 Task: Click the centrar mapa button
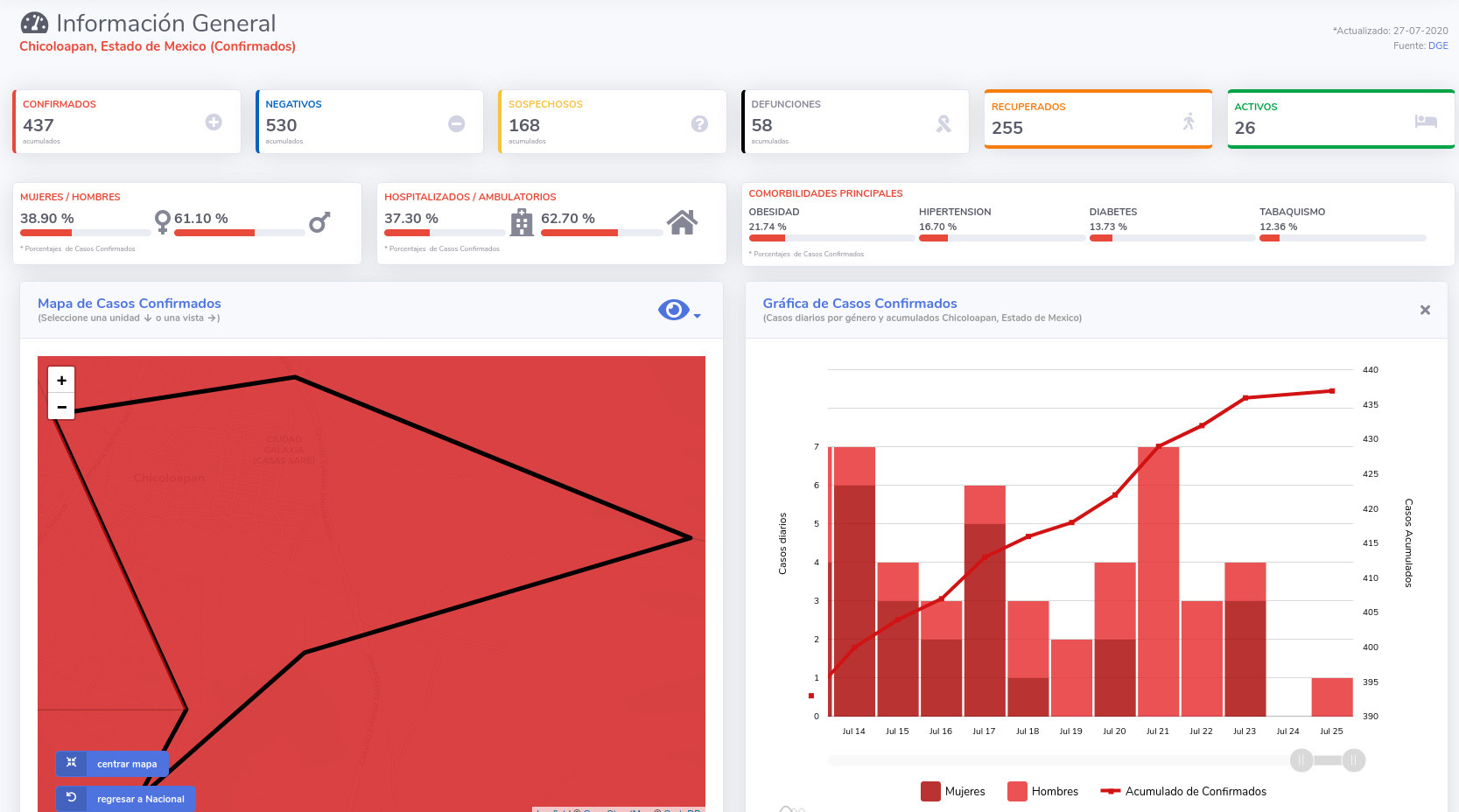pyautogui.click(x=112, y=763)
